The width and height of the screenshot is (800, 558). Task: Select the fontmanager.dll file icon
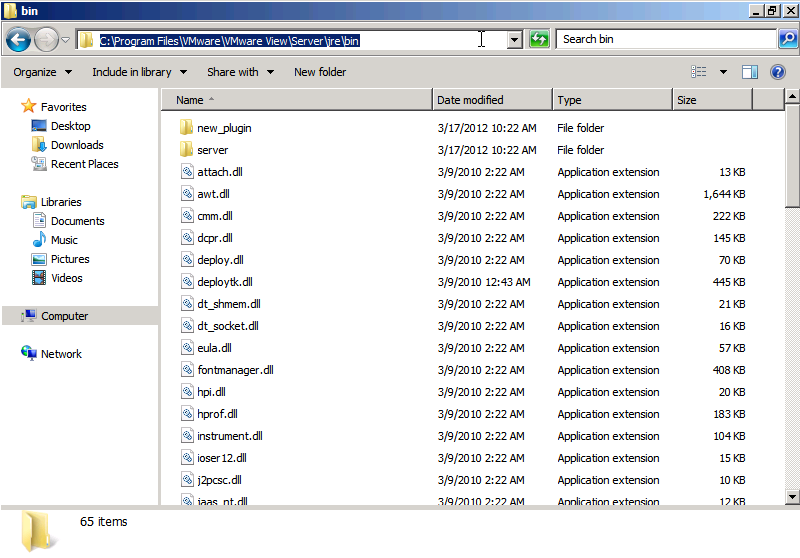point(187,369)
